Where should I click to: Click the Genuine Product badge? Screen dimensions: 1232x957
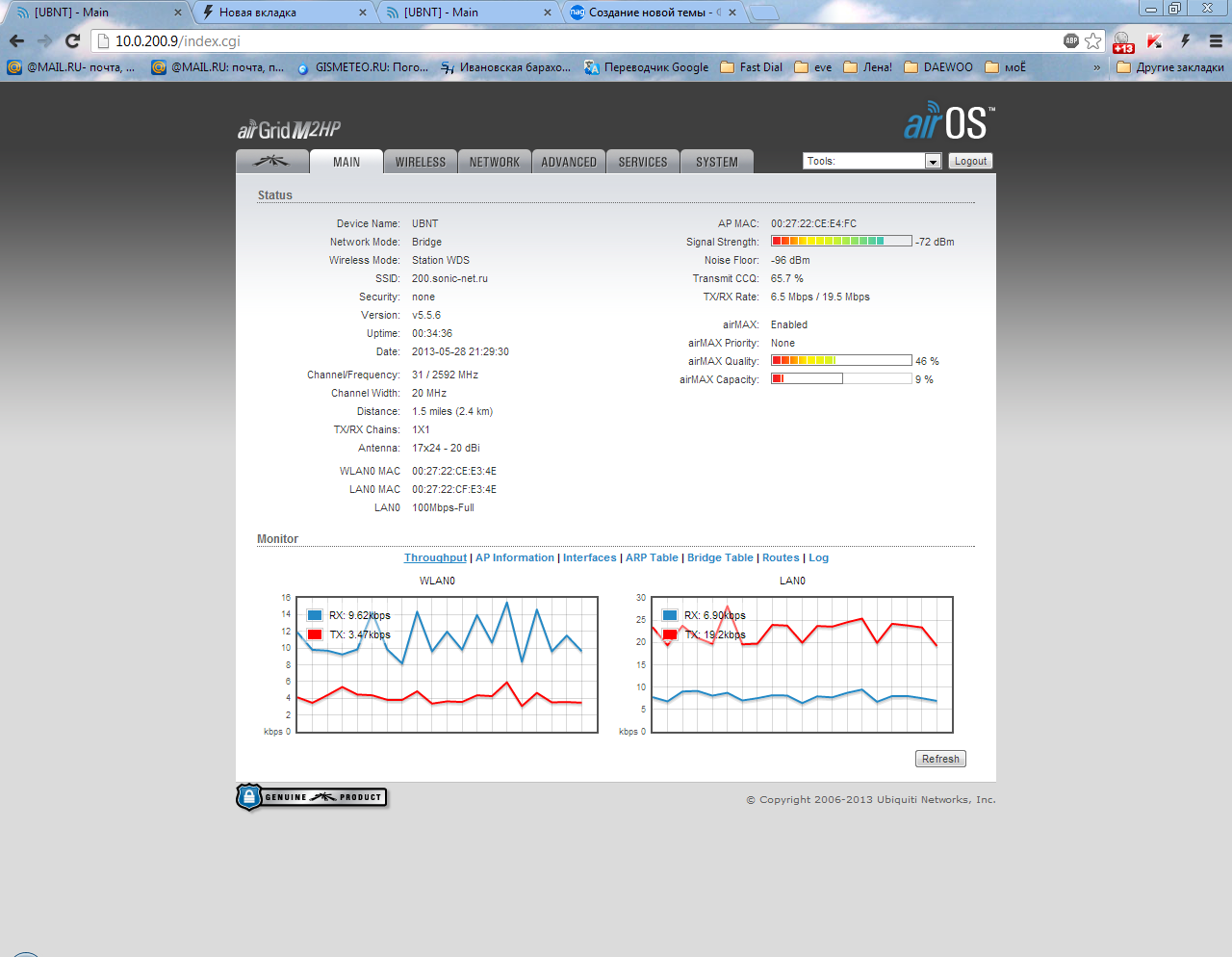pyautogui.click(x=312, y=797)
